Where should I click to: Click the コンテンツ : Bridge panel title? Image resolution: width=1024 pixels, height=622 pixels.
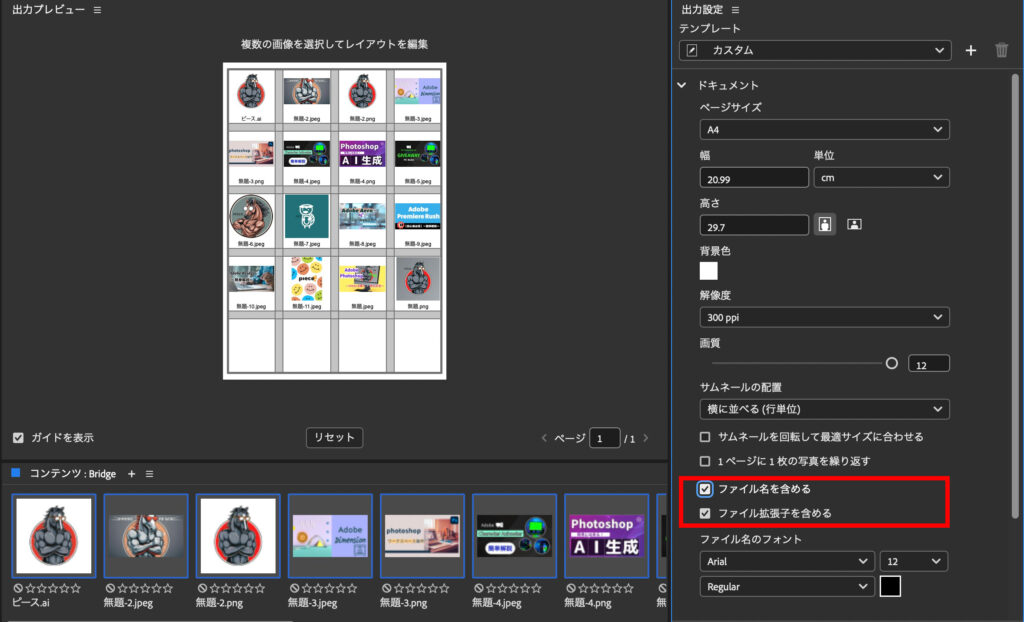pyautogui.click(x=72, y=474)
